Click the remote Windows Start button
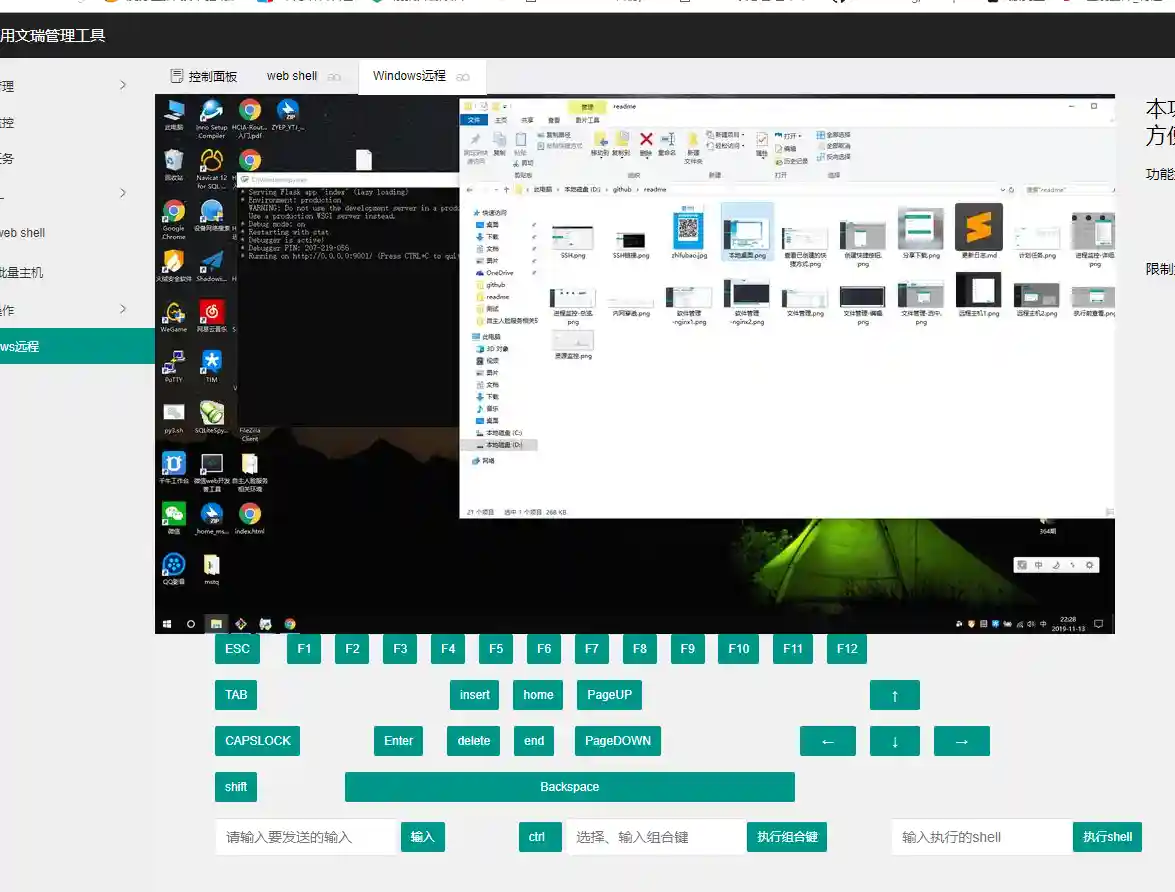The height and width of the screenshot is (892, 1175). [167, 624]
